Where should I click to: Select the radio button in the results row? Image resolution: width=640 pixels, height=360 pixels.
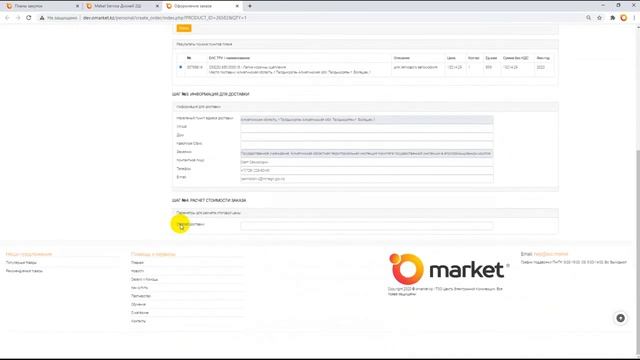pyautogui.click(x=180, y=67)
